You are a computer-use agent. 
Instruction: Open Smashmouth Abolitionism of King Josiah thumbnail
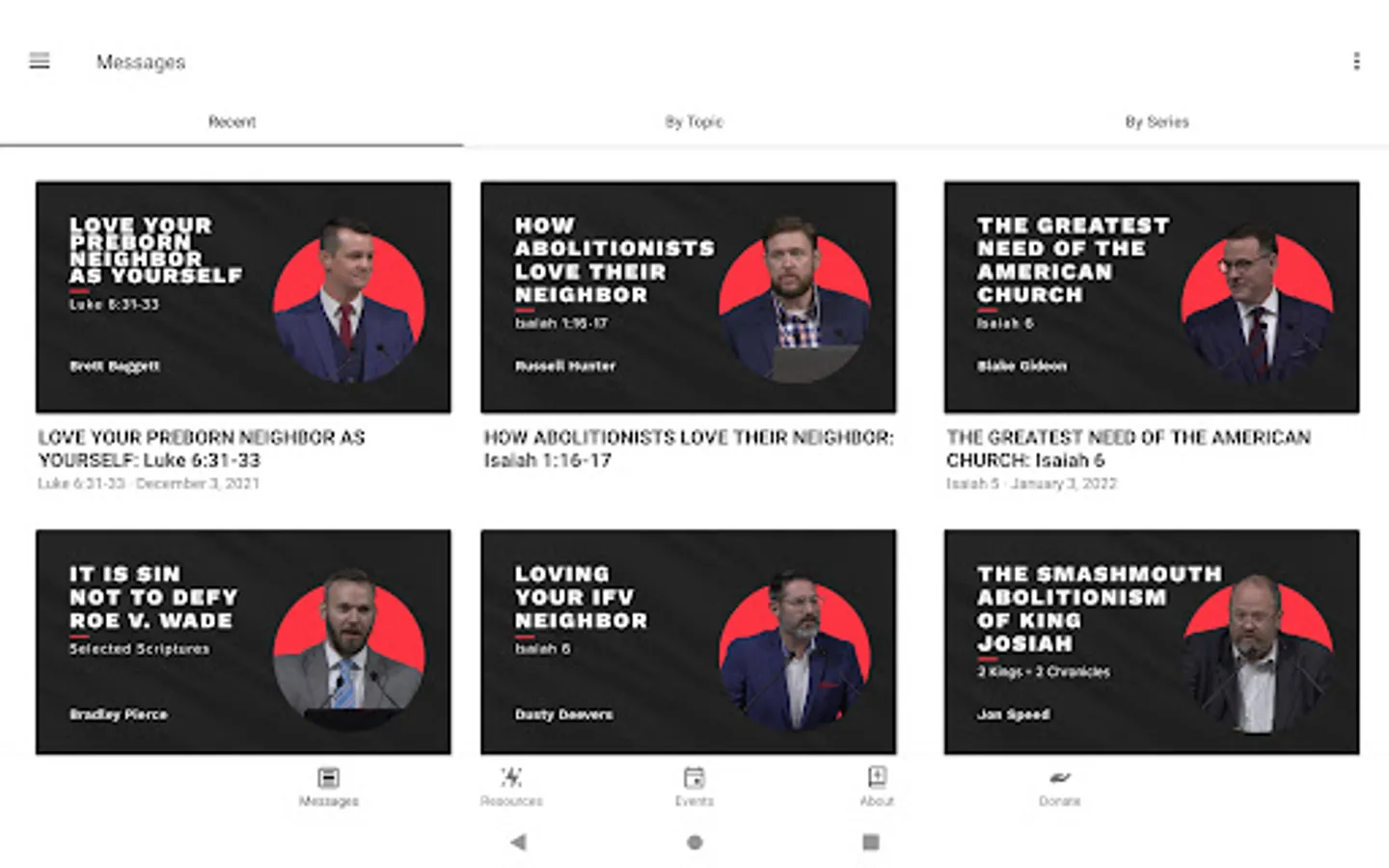point(1152,641)
